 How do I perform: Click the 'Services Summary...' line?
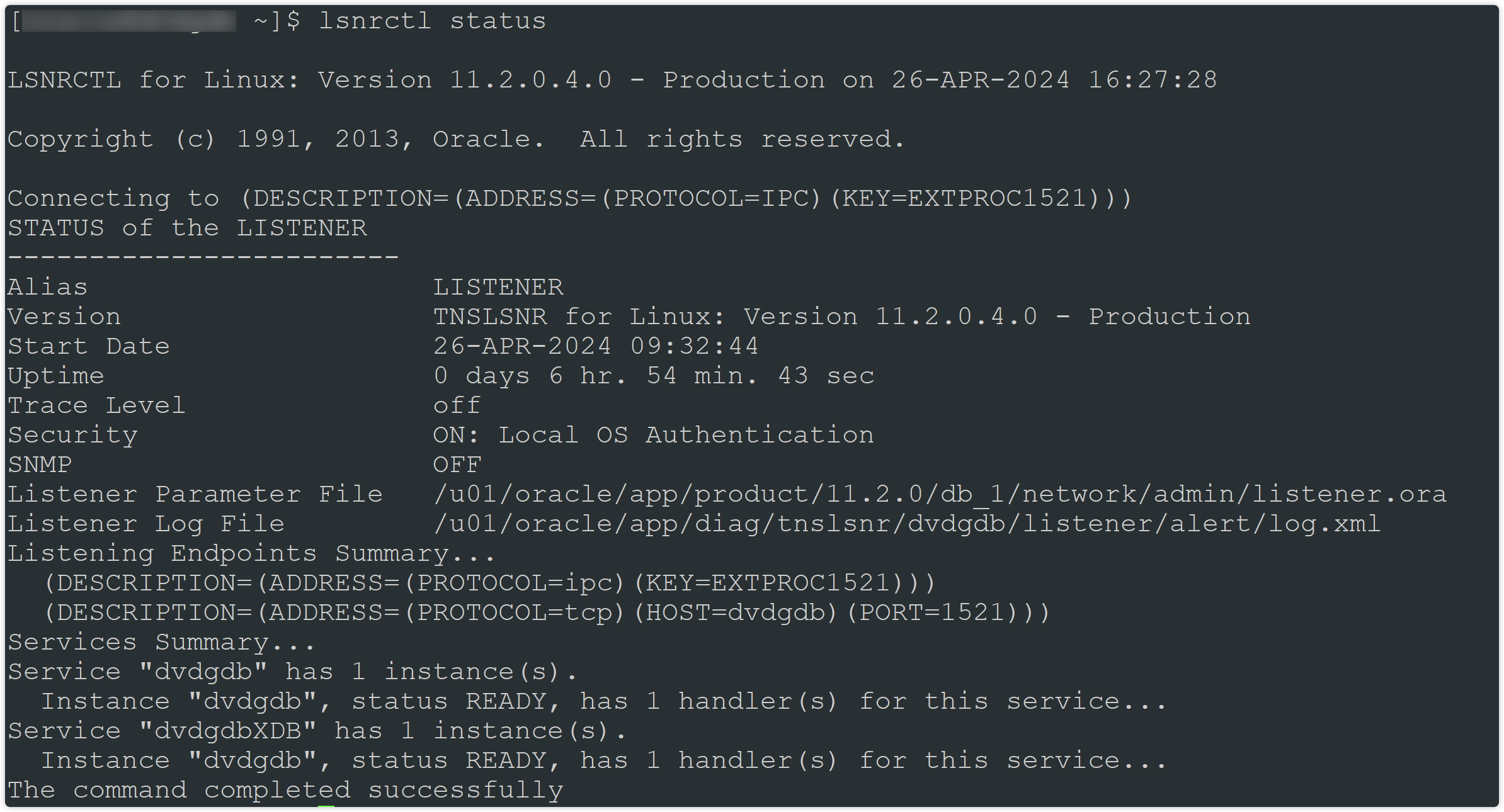pyautogui.click(x=161, y=642)
